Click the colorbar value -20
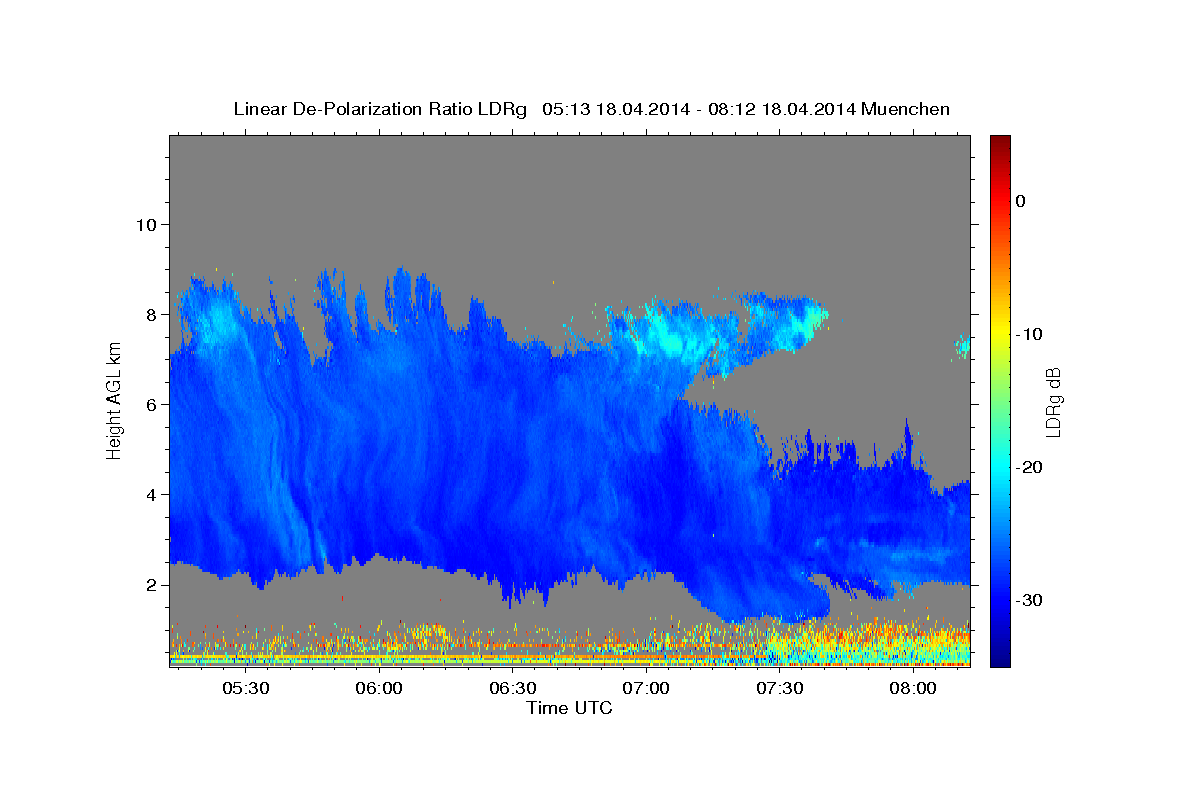The height and width of the screenshot is (800, 1200). (1029, 467)
